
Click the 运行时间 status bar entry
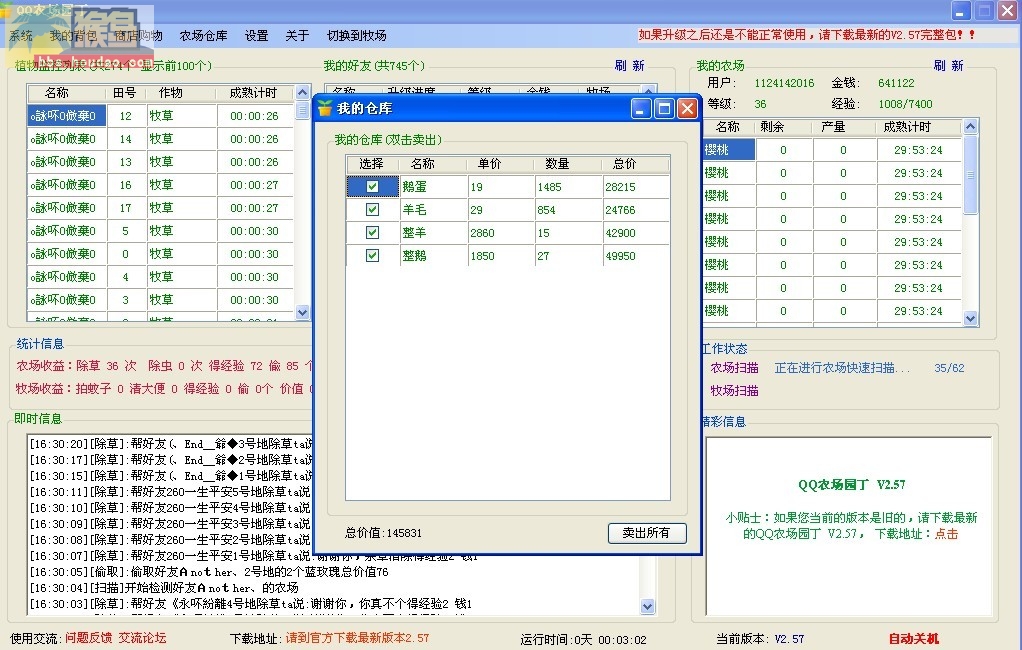pyautogui.click(x=583, y=640)
